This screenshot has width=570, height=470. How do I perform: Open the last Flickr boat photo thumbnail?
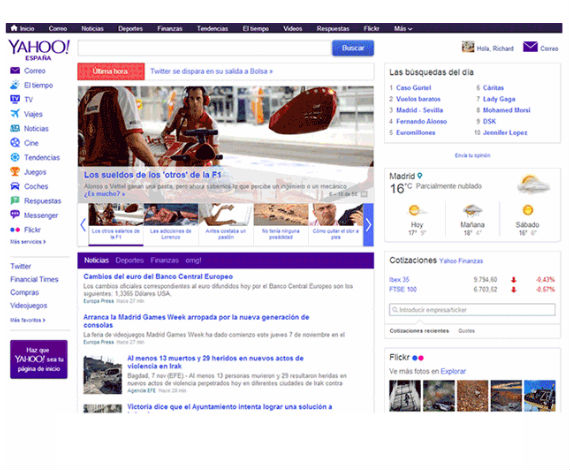tap(539, 395)
